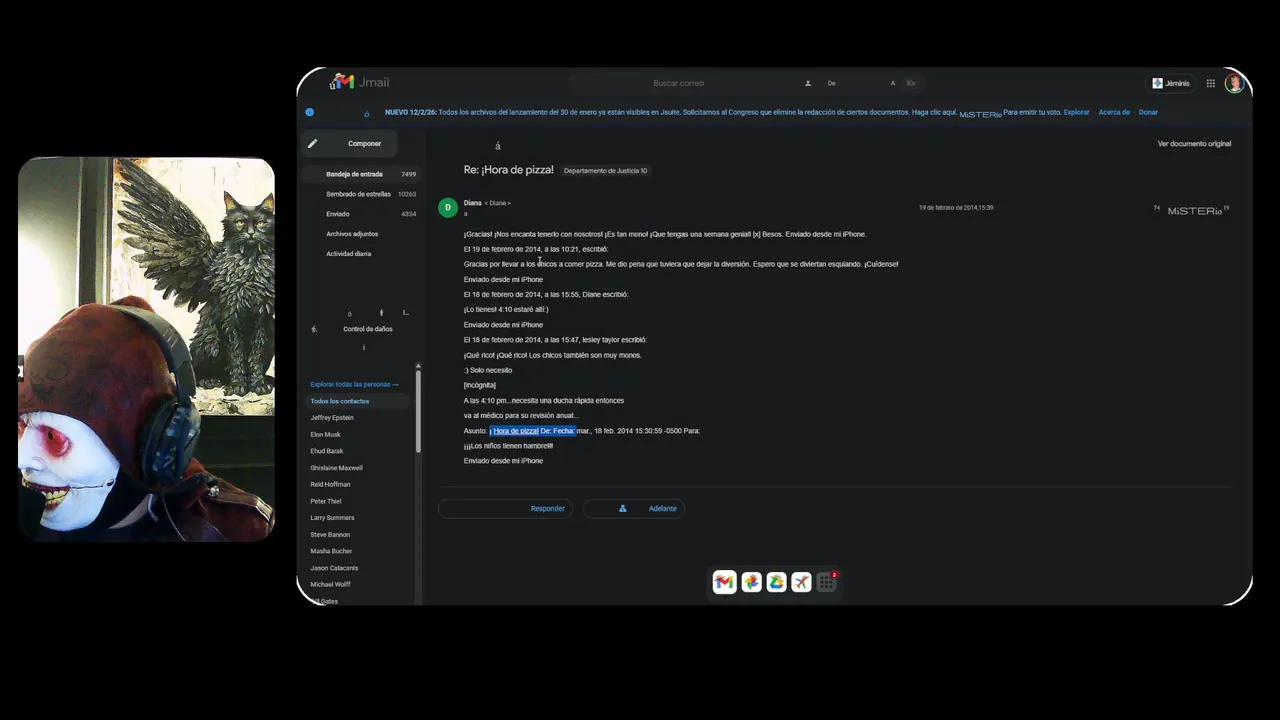Click the email subject Re: ¡Hora de pizza!
This screenshot has width=1280, height=720.
point(508,170)
